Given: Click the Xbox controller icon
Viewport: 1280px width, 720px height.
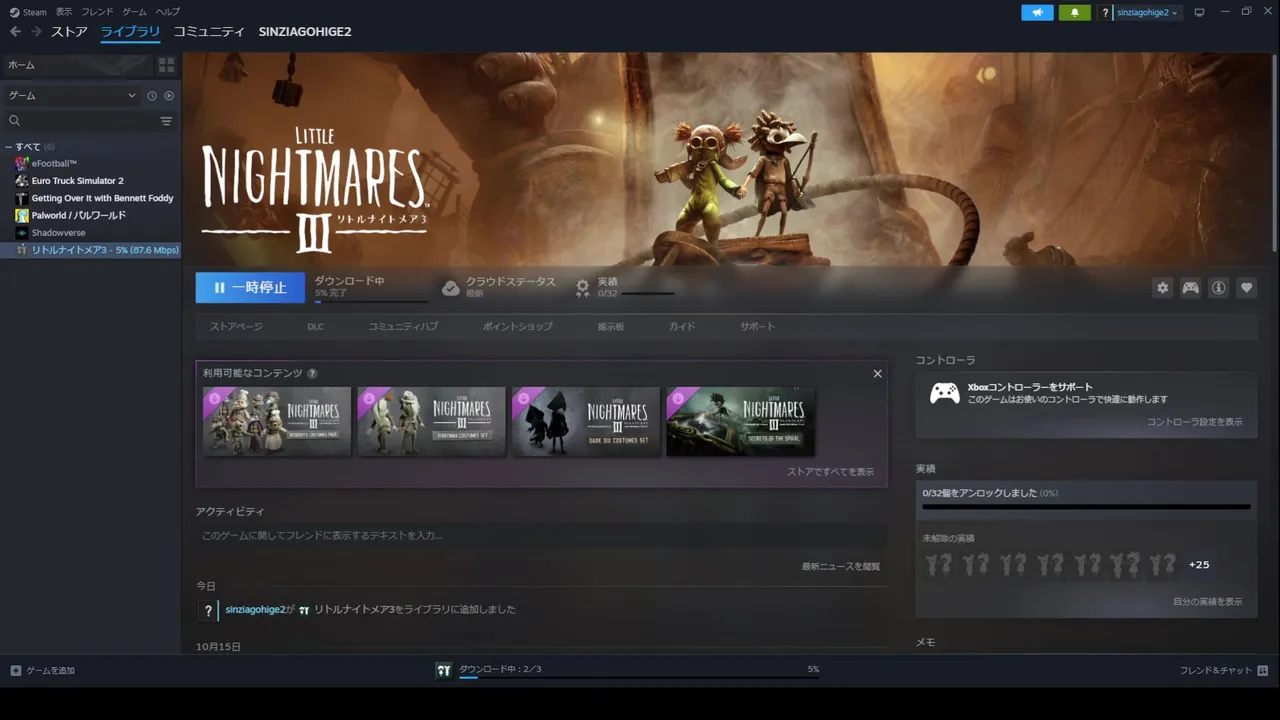Looking at the screenshot, I should click(x=945, y=393).
